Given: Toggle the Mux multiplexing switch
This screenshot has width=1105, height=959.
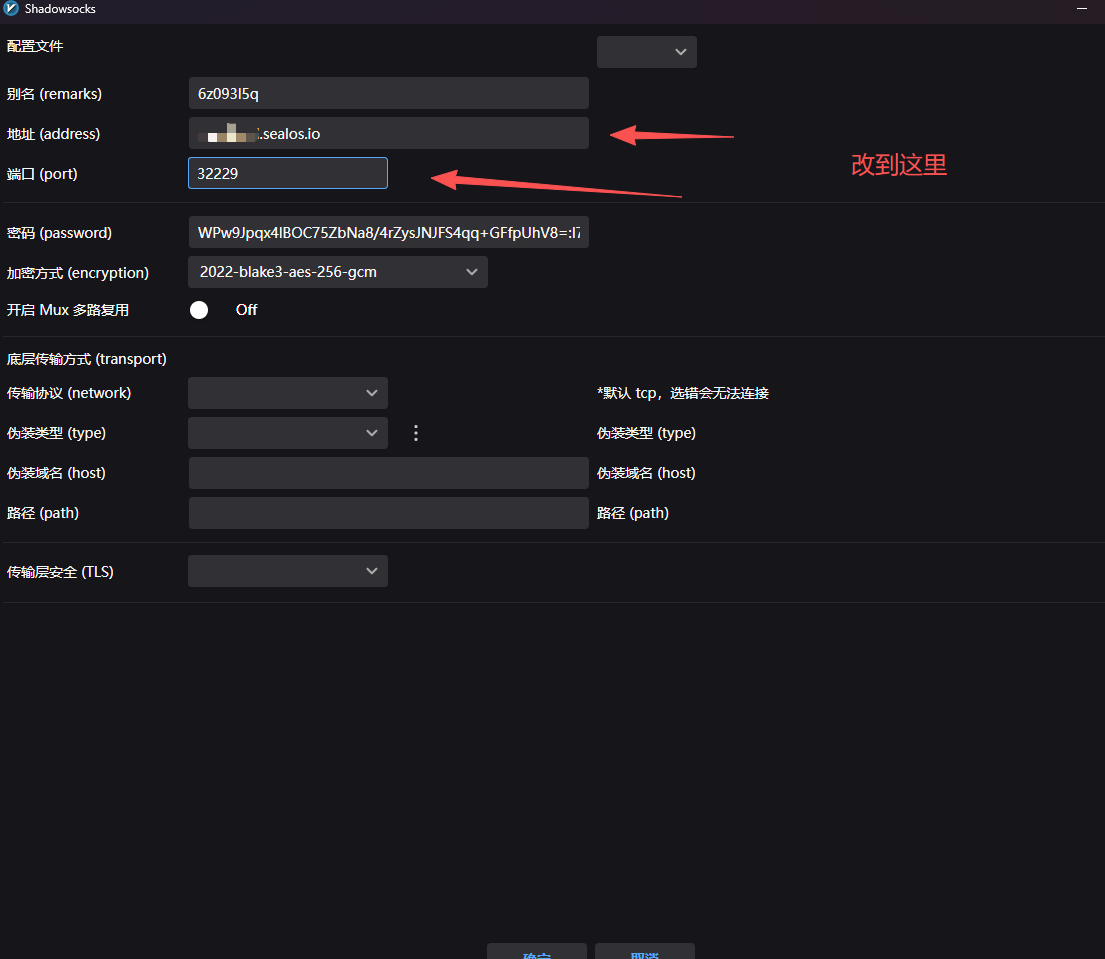Looking at the screenshot, I should 200,310.
